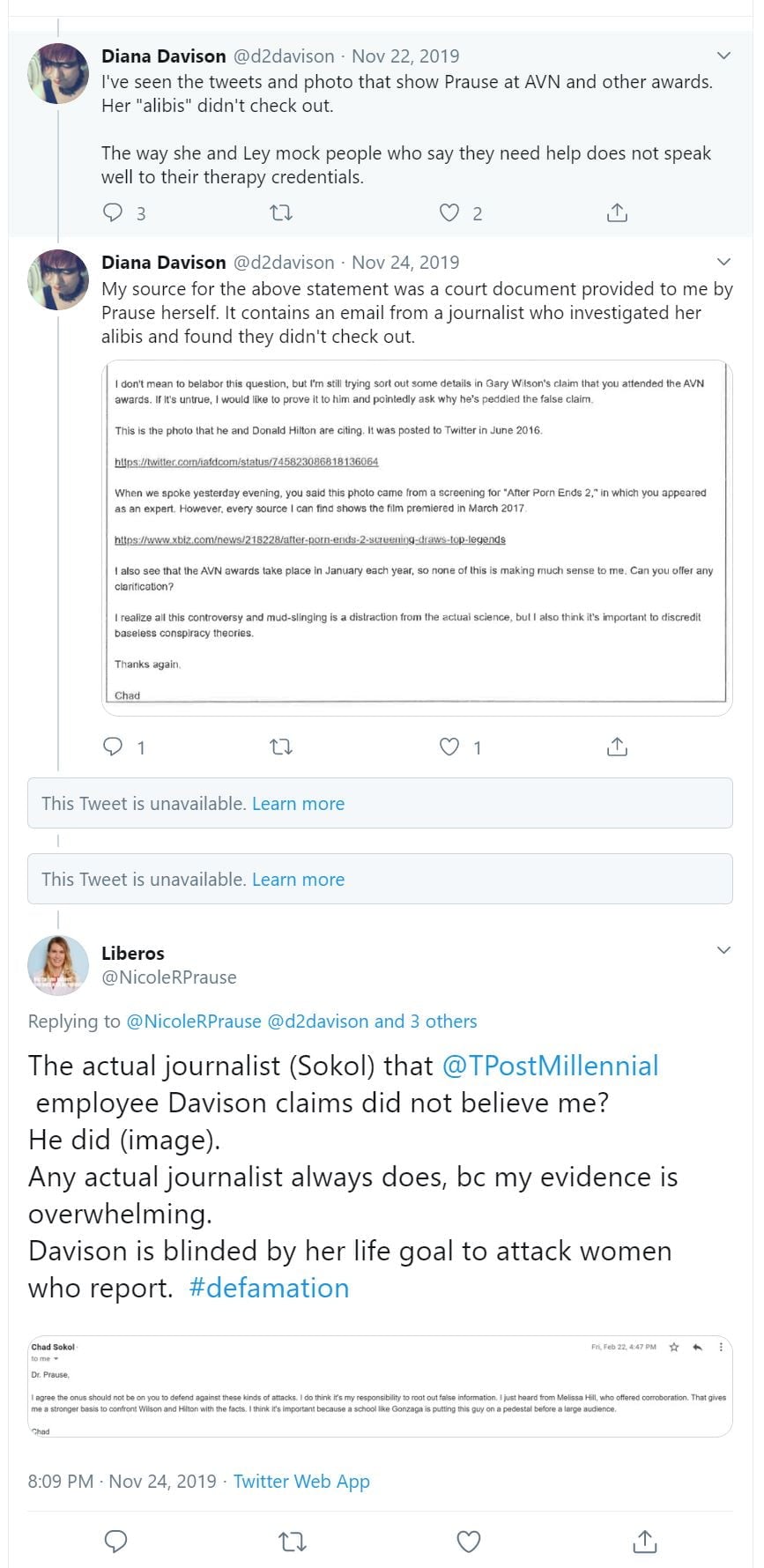Retweet the Nov 24 court document tweet
Screen dimensions: 764x1568
click(280, 747)
